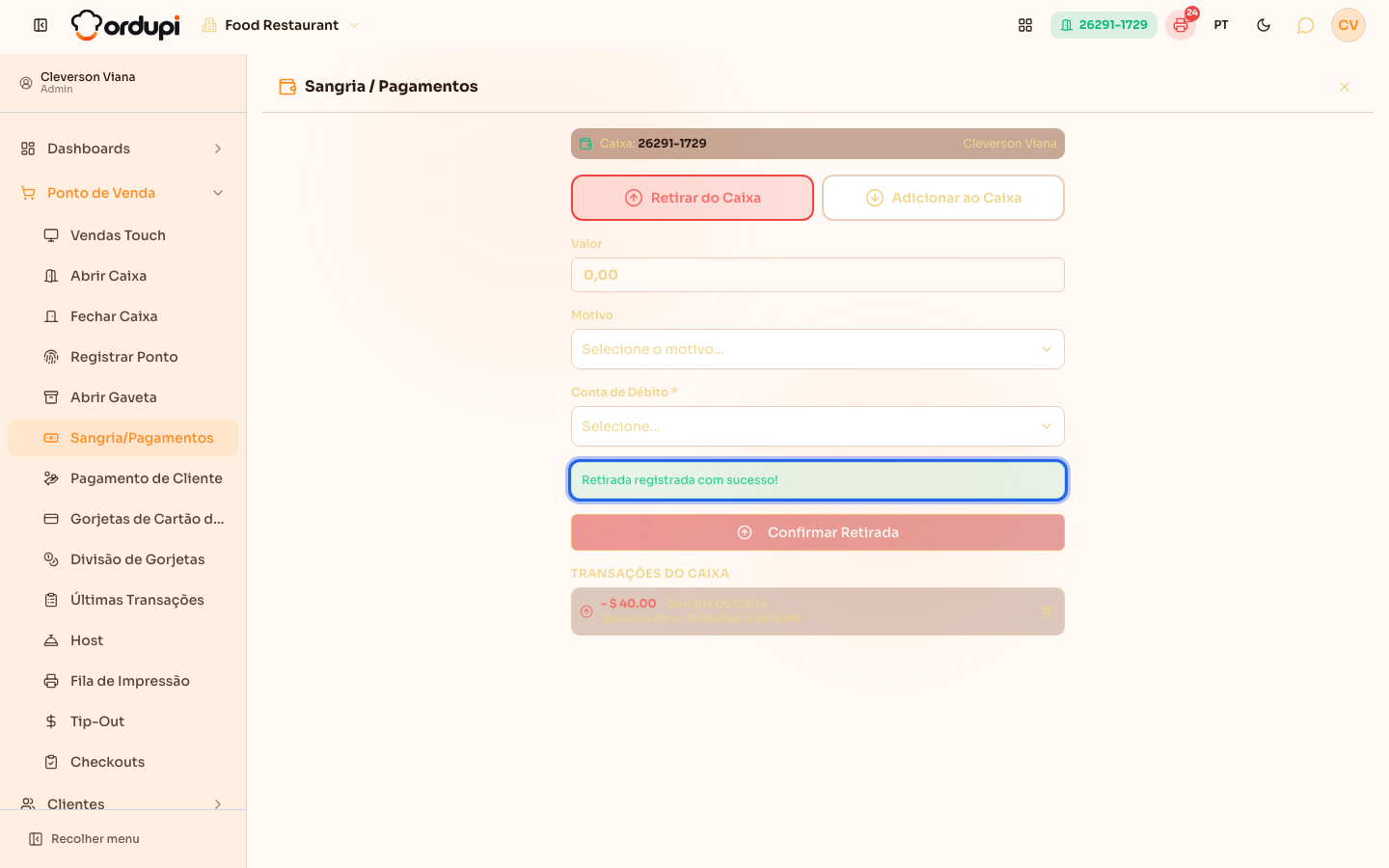
Task: Open the chat bubble icon
Action: (x=1305, y=25)
